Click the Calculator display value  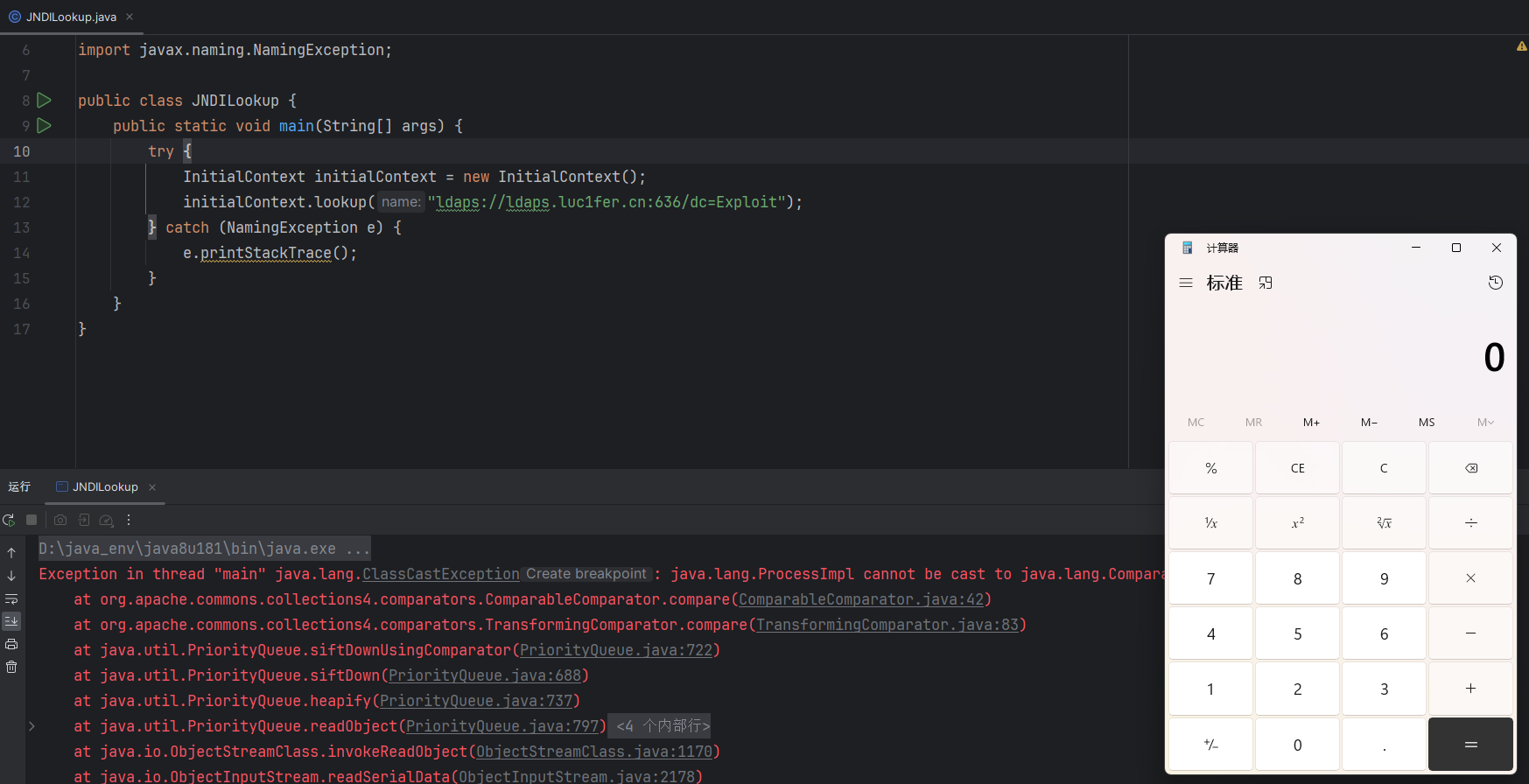tap(1494, 357)
